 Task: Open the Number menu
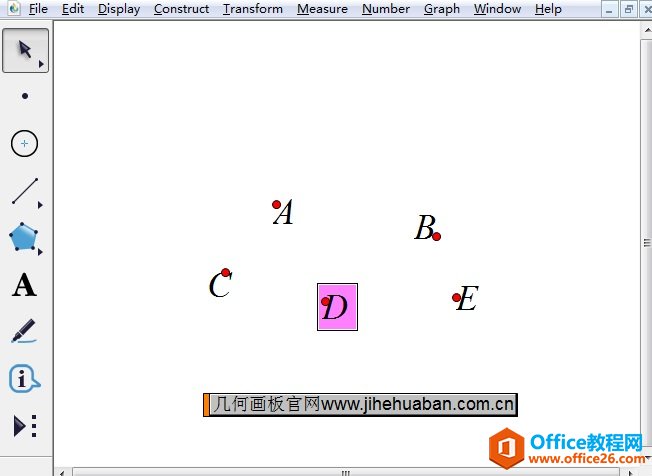tap(386, 9)
